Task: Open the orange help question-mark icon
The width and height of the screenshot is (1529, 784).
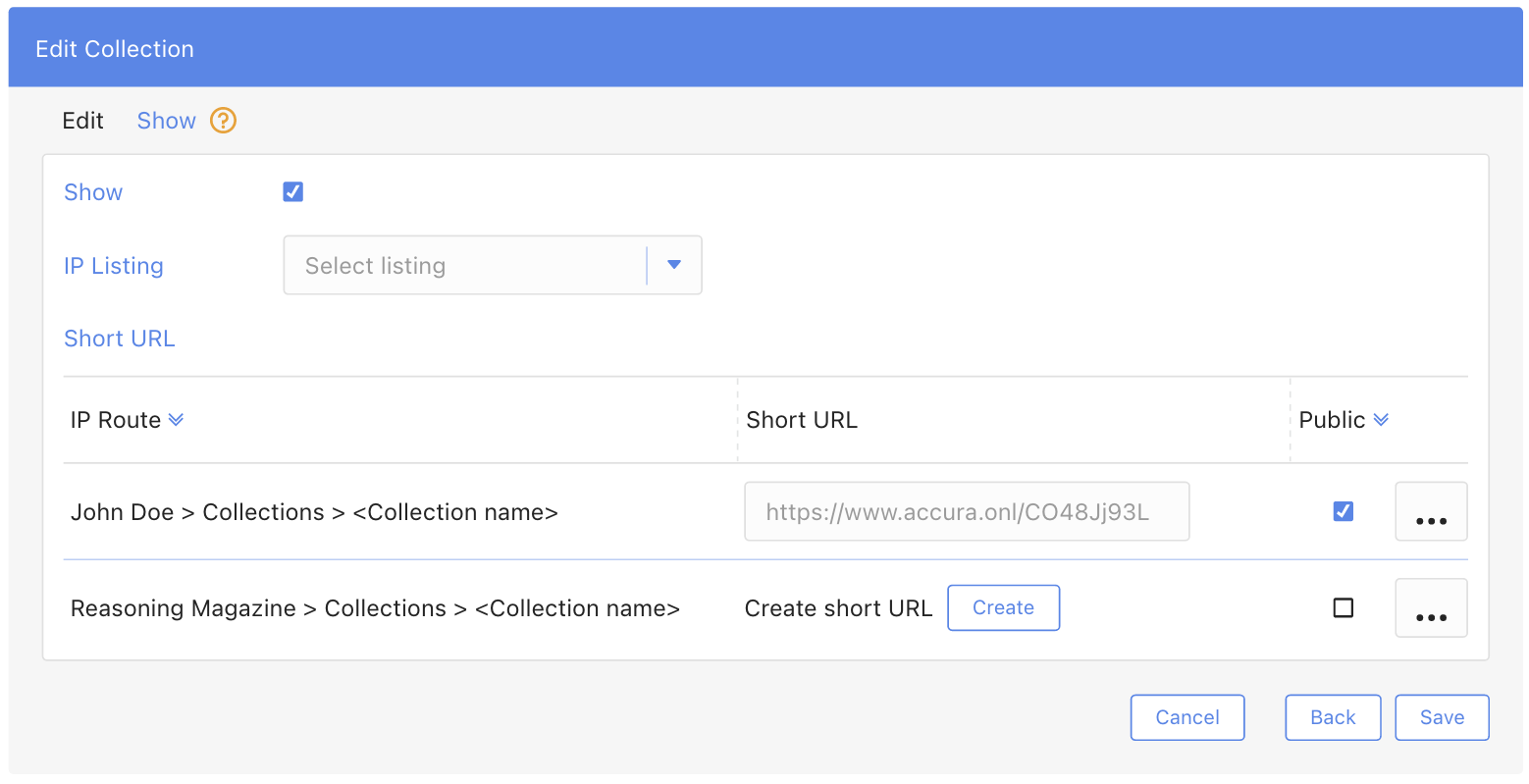Action: point(224,121)
